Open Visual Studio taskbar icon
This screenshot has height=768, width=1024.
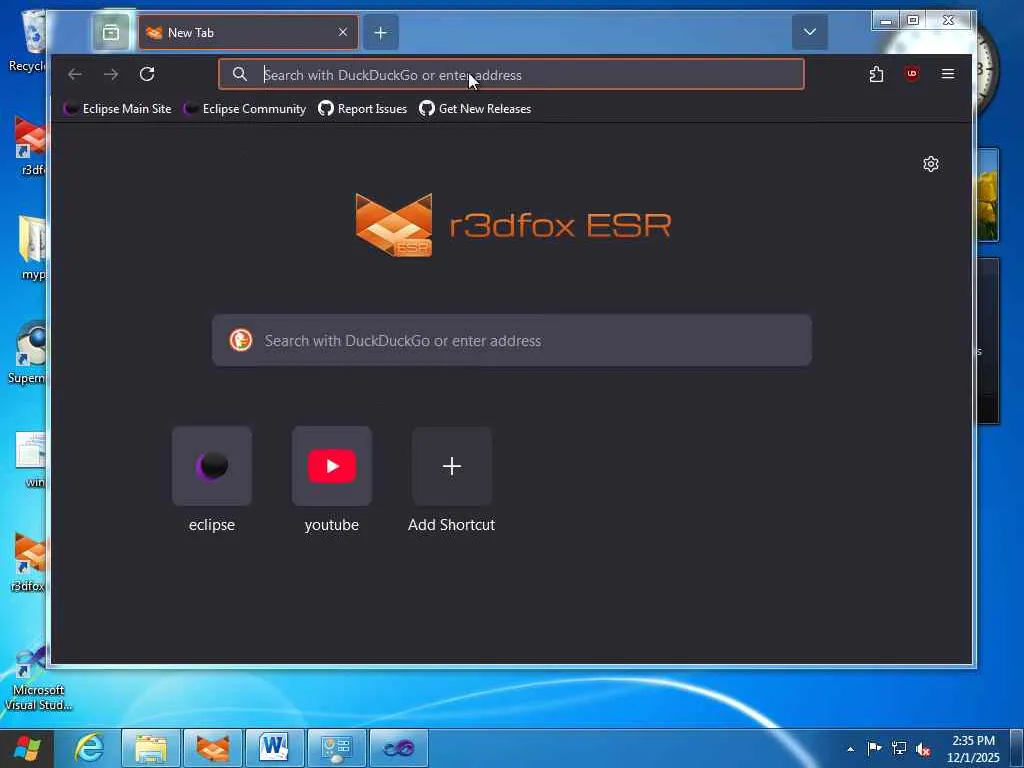click(x=399, y=748)
